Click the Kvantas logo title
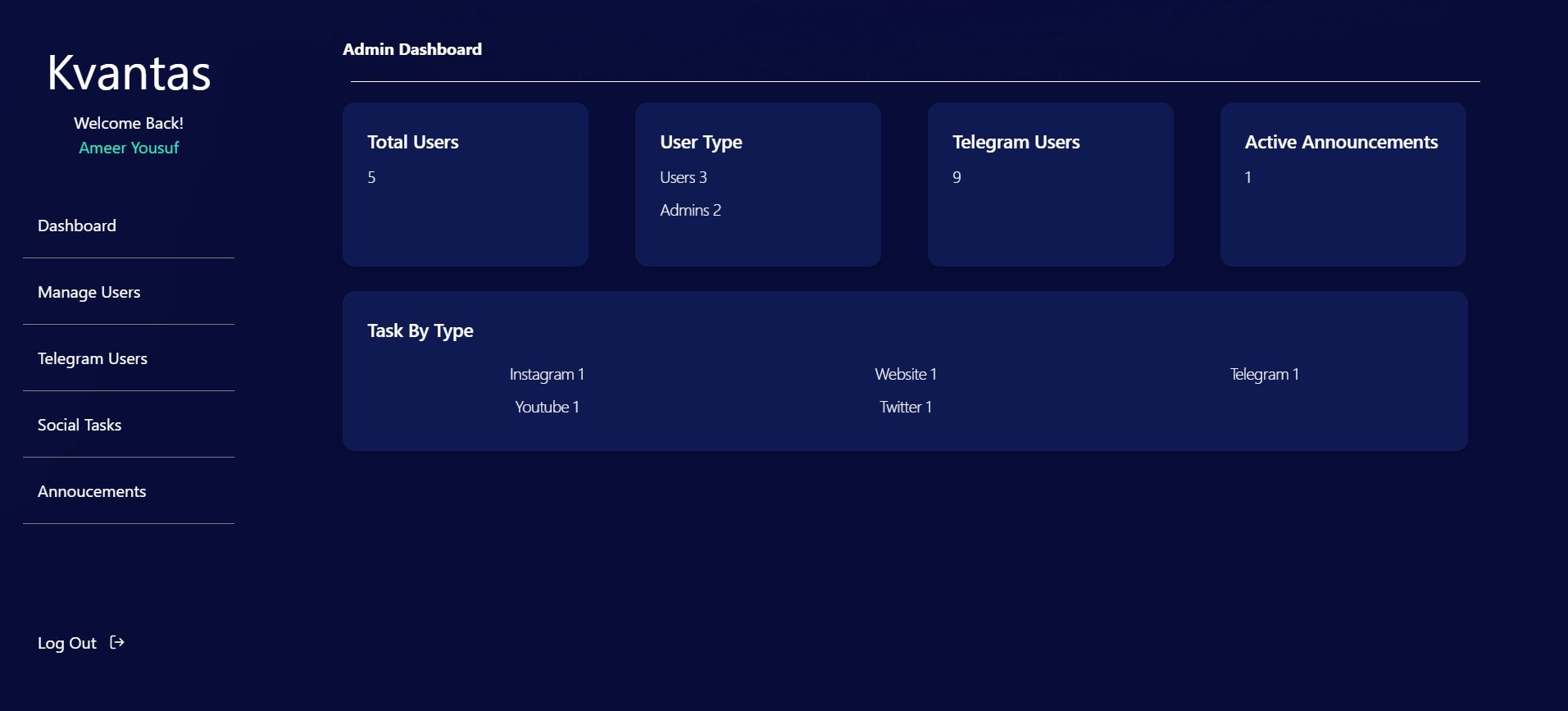The image size is (1568, 711). click(x=129, y=72)
